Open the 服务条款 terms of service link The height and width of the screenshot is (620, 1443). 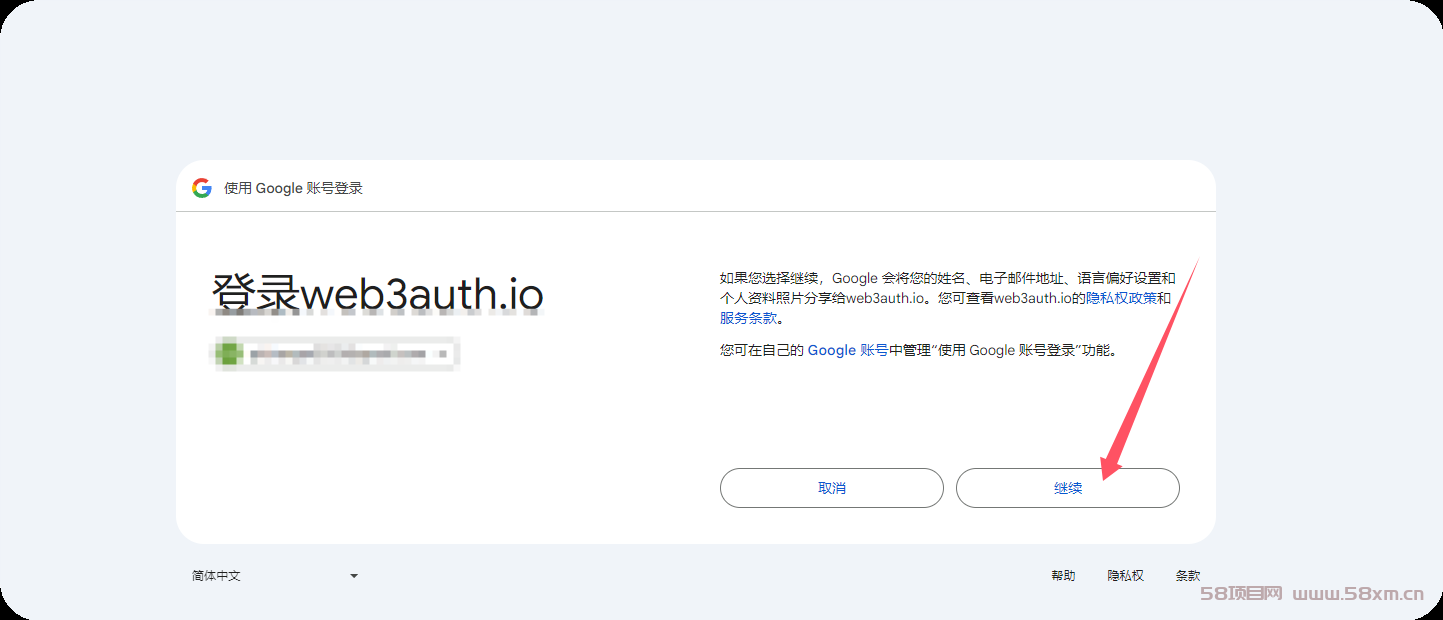[748, 318]
